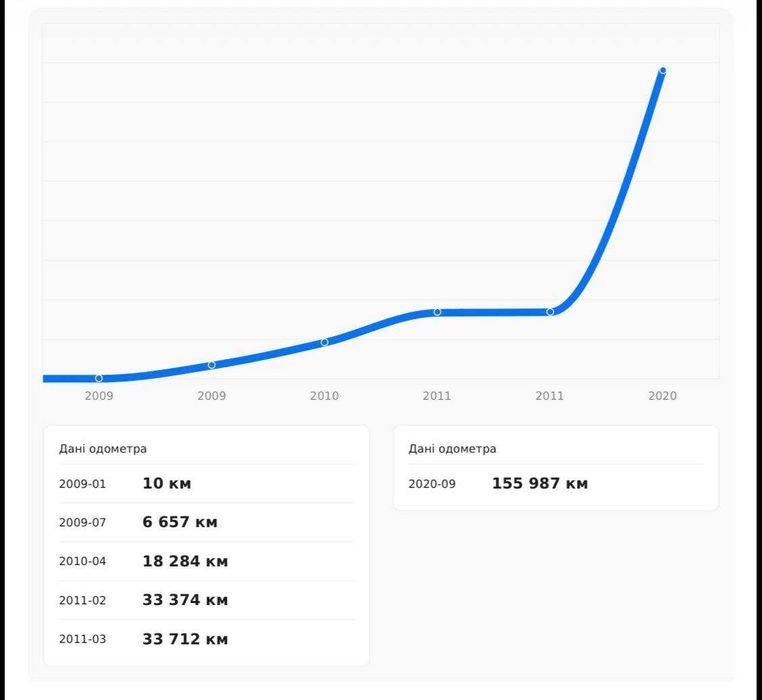Screen dimensions: 762x700
Task: Click the 2010 data point on the line
Action: [324, 342]
